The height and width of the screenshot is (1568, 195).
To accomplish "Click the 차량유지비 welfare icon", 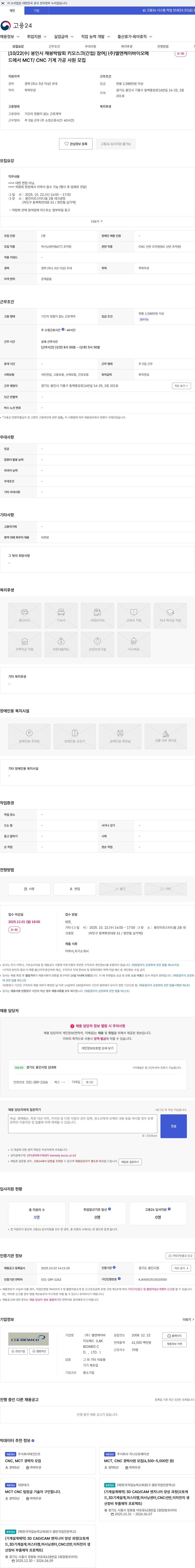I will click(x=97, y=615).
